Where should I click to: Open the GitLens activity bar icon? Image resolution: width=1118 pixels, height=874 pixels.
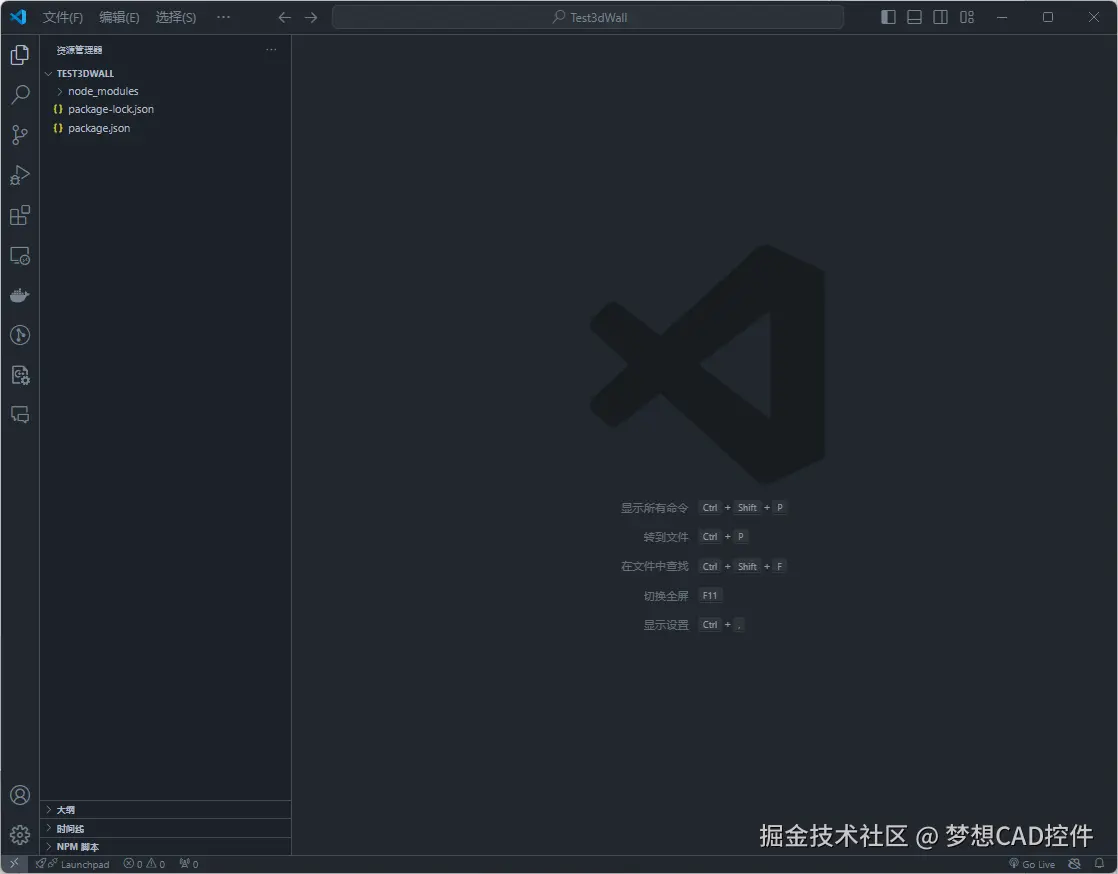point(20,335)
